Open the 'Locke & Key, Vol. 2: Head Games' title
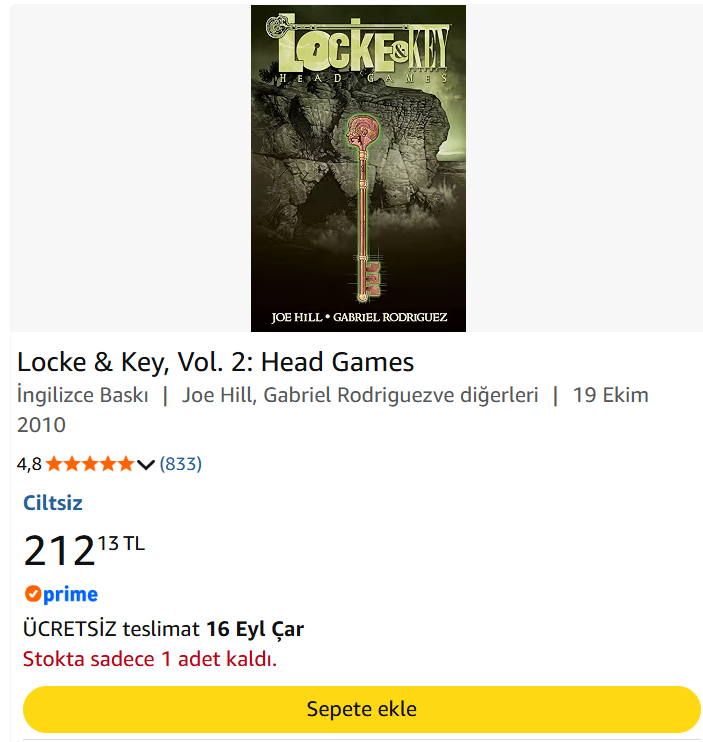The width and height of the screenshot is (703, 742). coord(215,362)
